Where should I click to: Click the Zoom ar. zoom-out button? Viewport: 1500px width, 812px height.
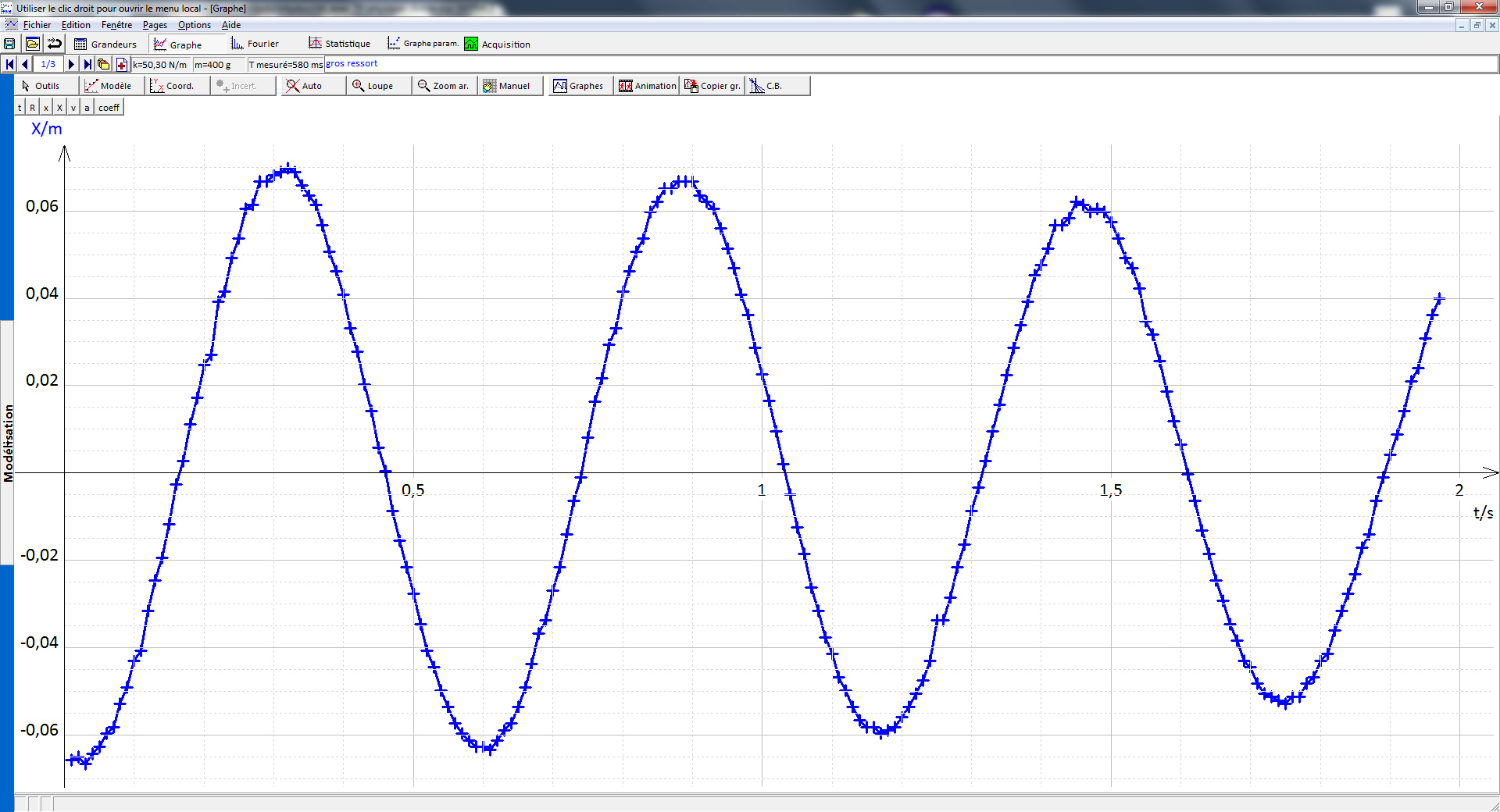tap(444, 86)
